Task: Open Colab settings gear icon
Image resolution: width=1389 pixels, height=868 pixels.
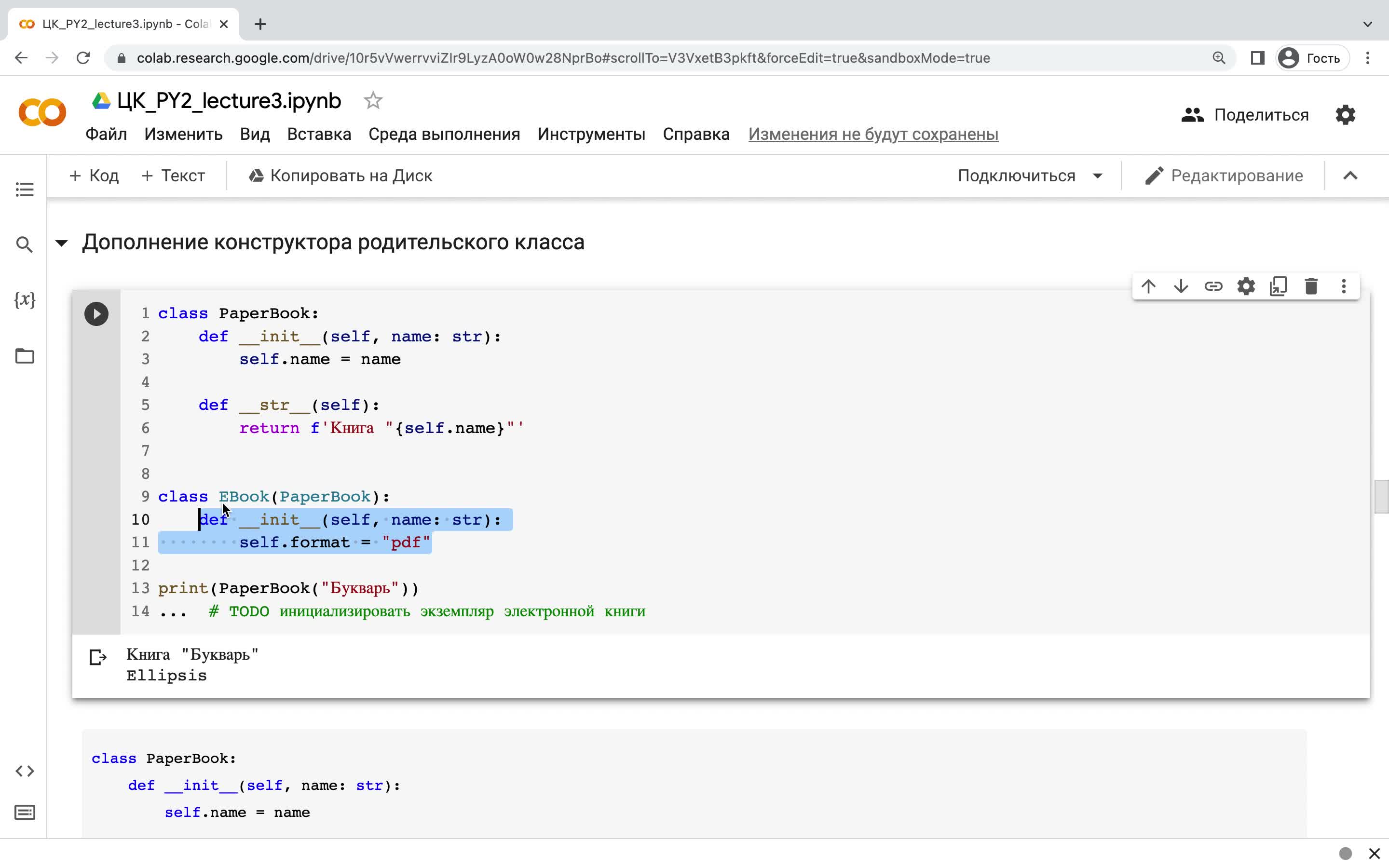Action: click(1346, 115)
